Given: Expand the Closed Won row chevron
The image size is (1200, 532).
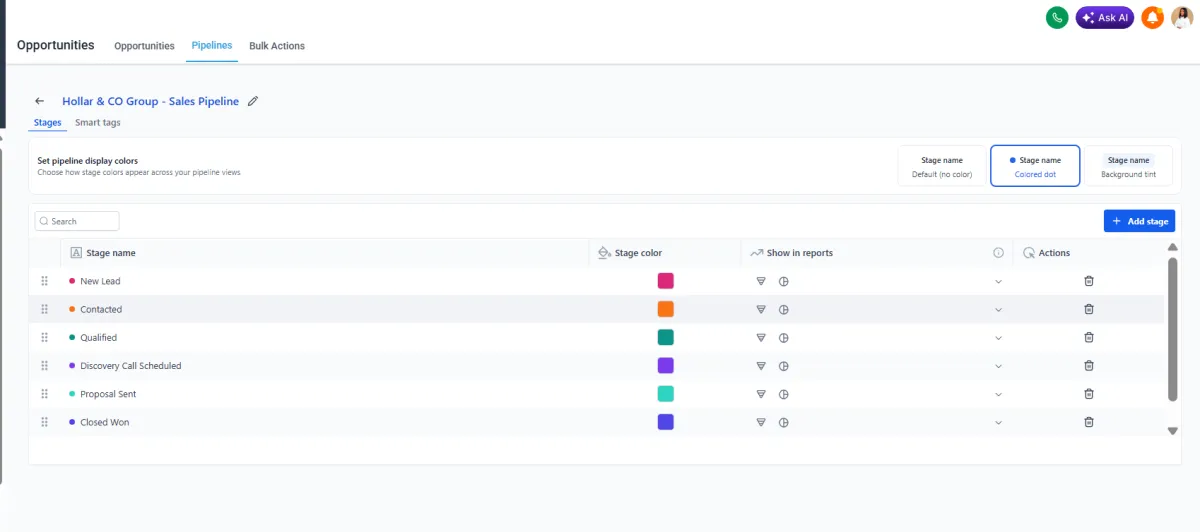Looking at the screenshot, I should pos(998,423).
